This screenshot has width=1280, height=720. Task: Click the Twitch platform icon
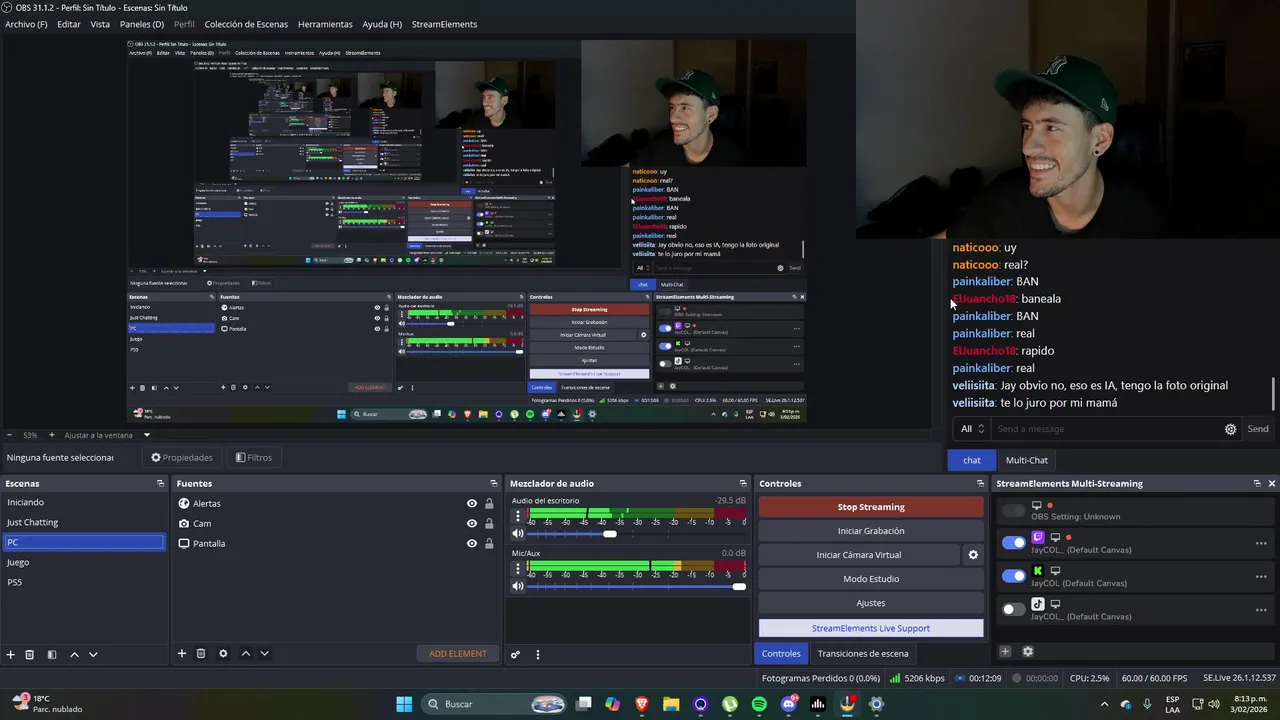point(1038,537)
